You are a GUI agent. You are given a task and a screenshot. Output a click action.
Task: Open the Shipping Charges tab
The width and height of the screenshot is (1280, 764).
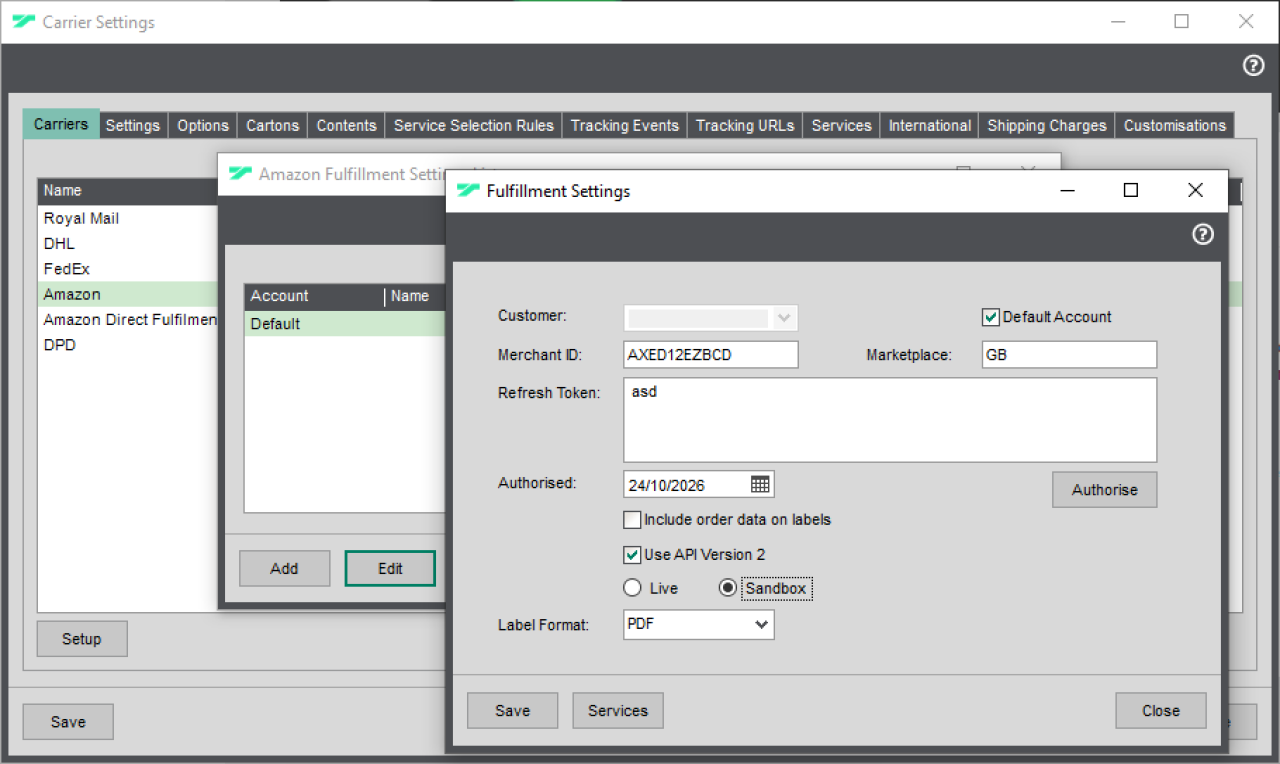point(1047,125)
